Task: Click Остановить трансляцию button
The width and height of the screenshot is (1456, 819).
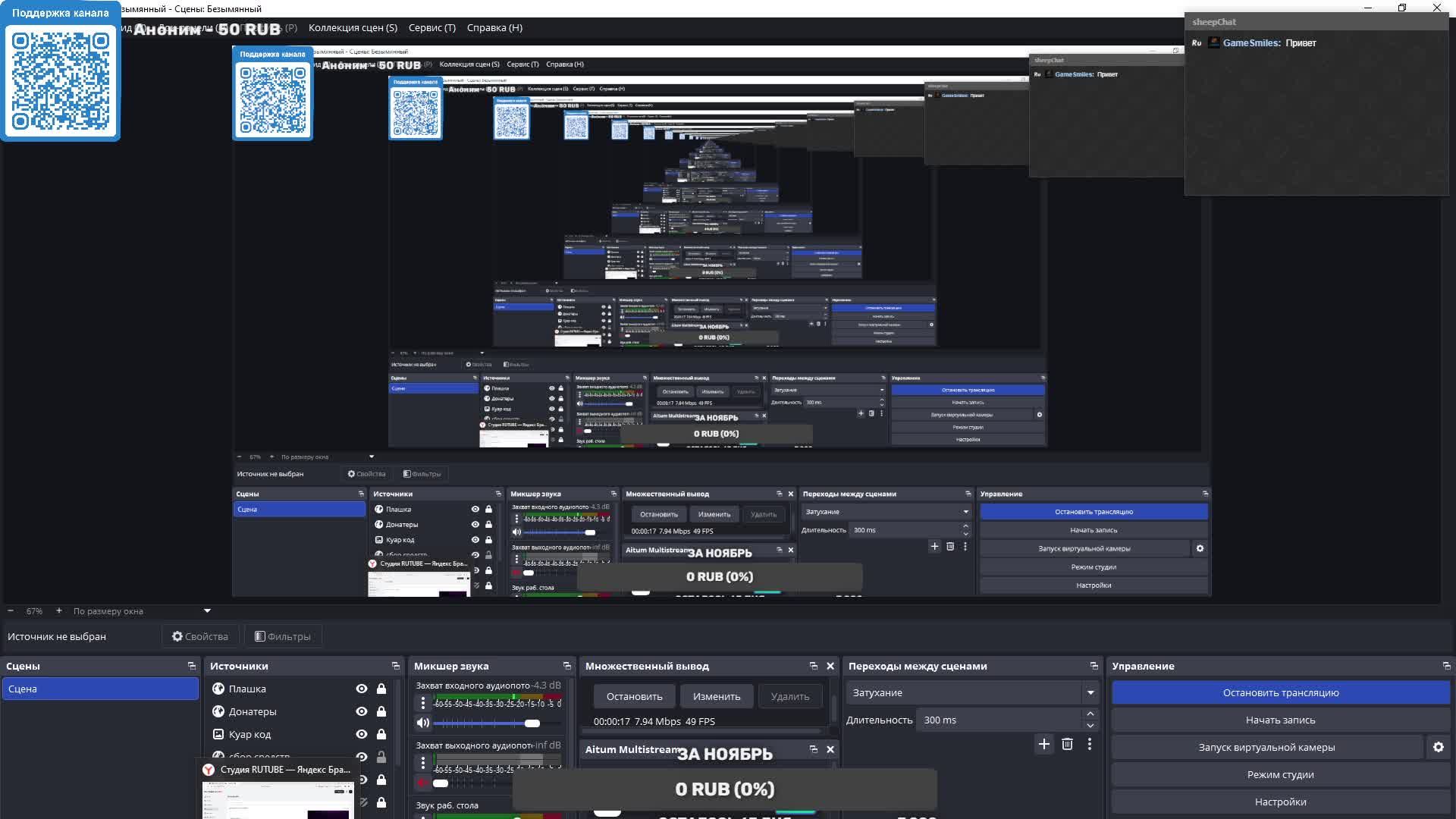Action: (1280, 692)
